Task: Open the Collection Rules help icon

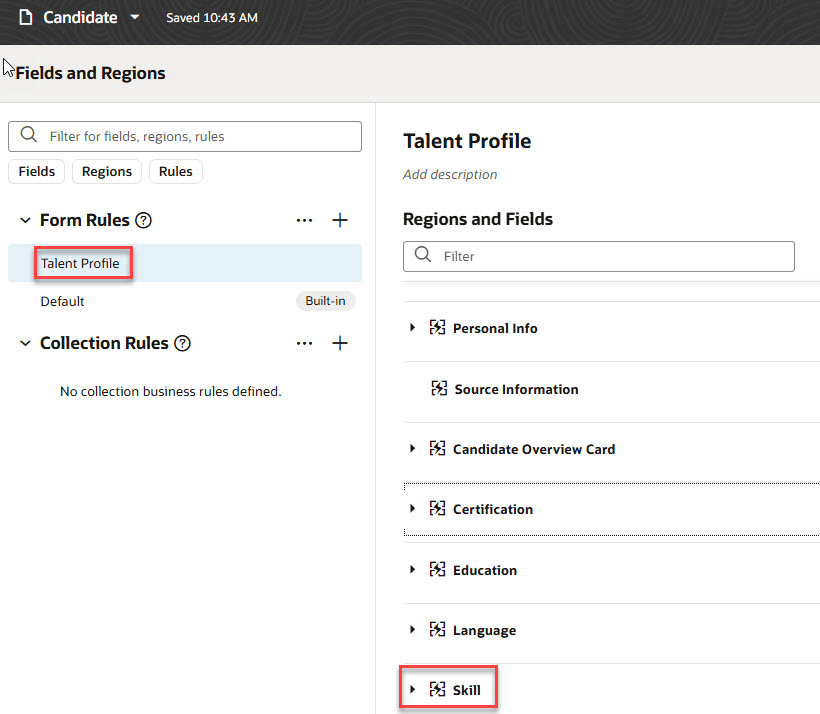Action: [x=182, y=343]
